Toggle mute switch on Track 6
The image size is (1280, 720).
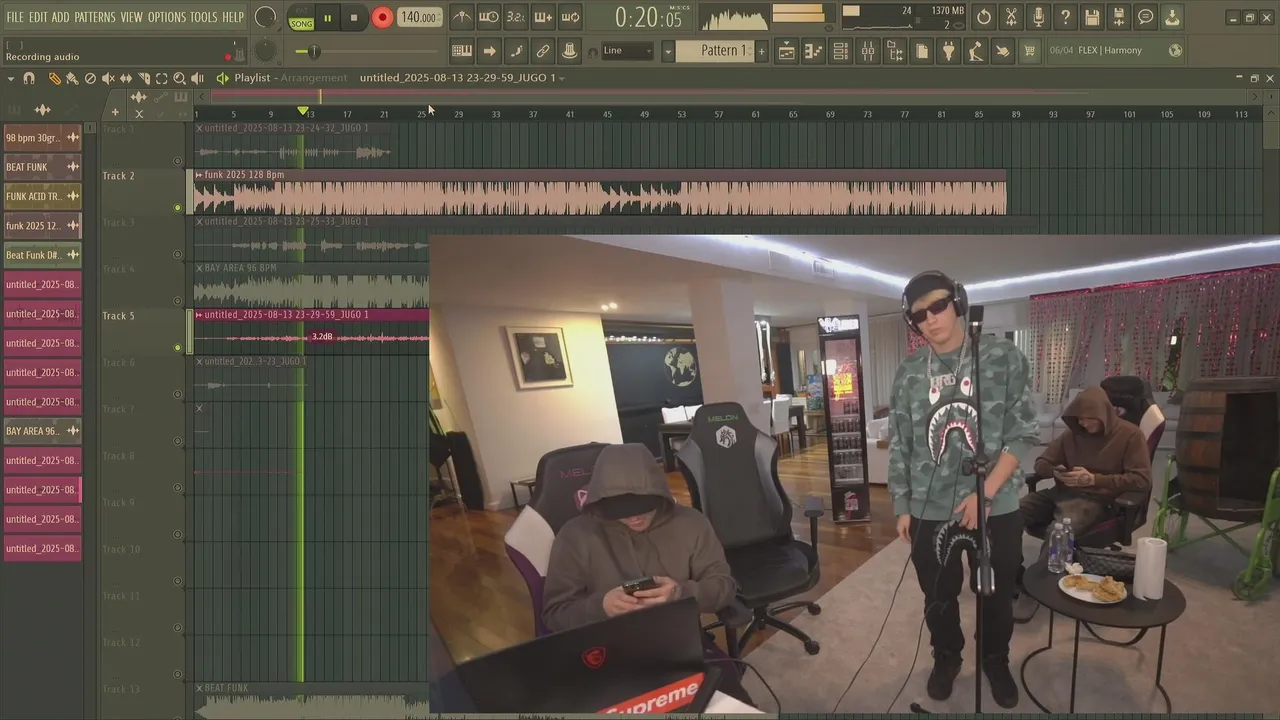pos(178,395)
